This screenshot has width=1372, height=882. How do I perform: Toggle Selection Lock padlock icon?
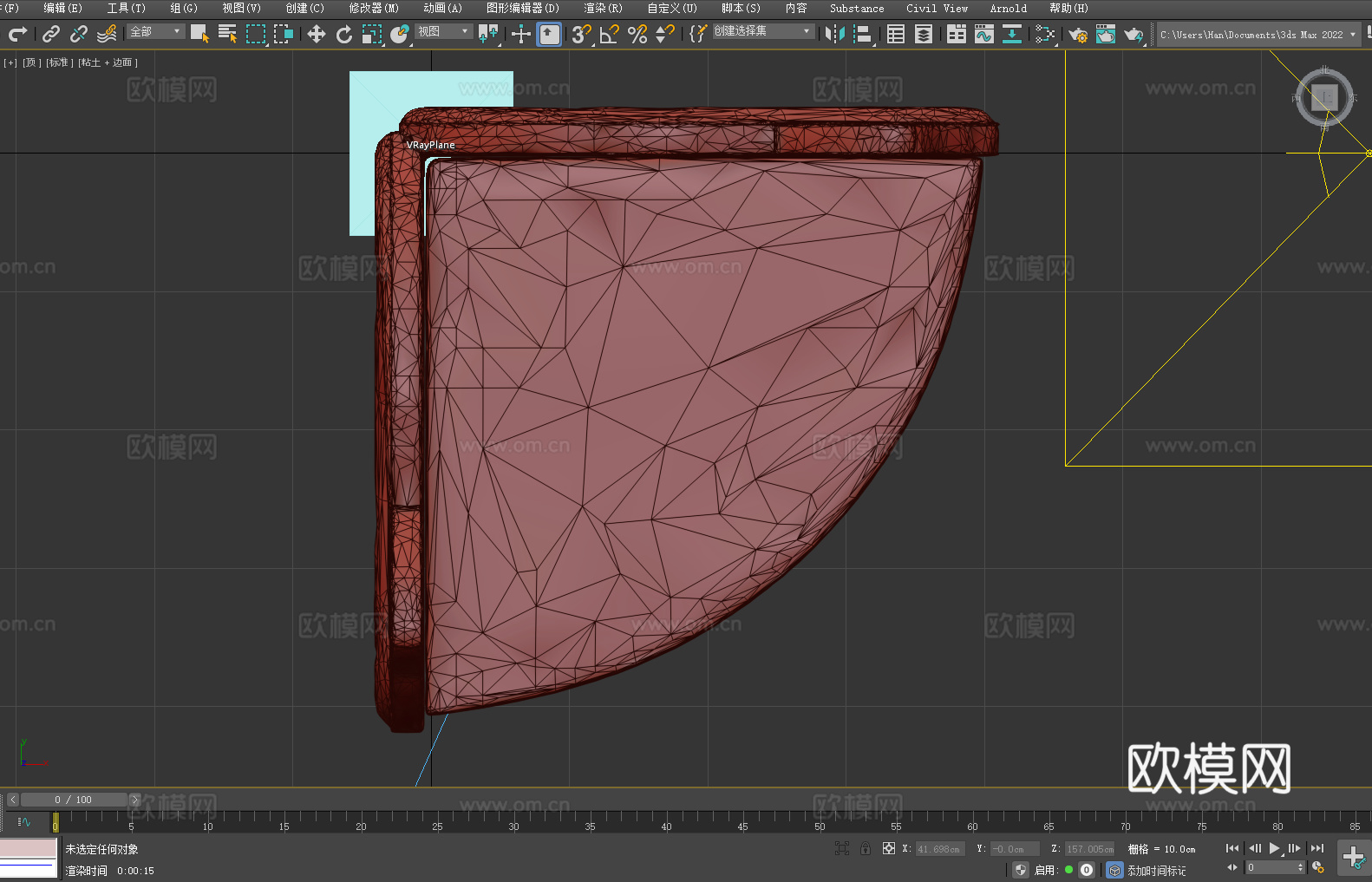[x=866, y=848]
